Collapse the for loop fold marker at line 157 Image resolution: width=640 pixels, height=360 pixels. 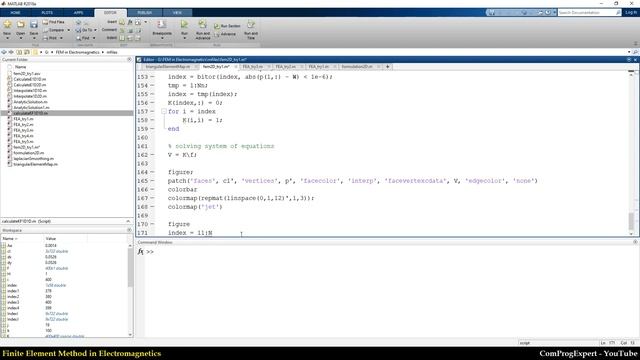pos(164,111)
